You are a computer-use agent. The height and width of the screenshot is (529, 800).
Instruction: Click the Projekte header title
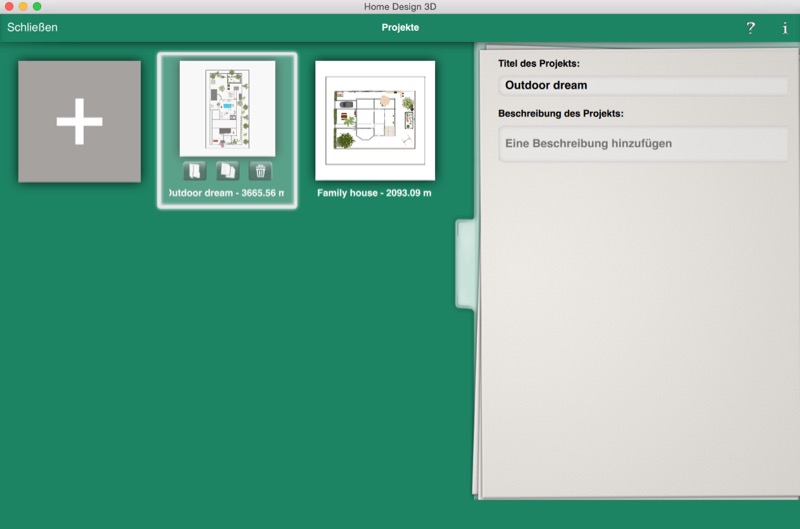(400, 28)
